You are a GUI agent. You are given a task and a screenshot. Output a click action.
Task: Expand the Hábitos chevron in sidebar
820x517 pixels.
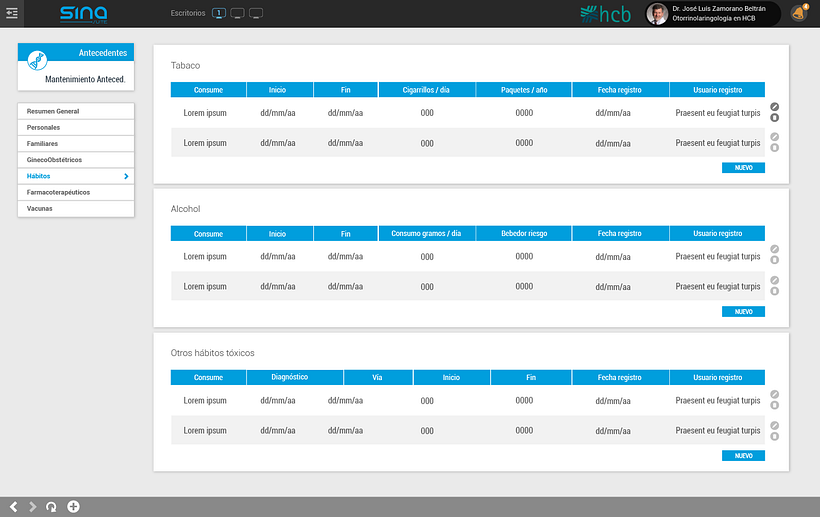click(126, 176)
